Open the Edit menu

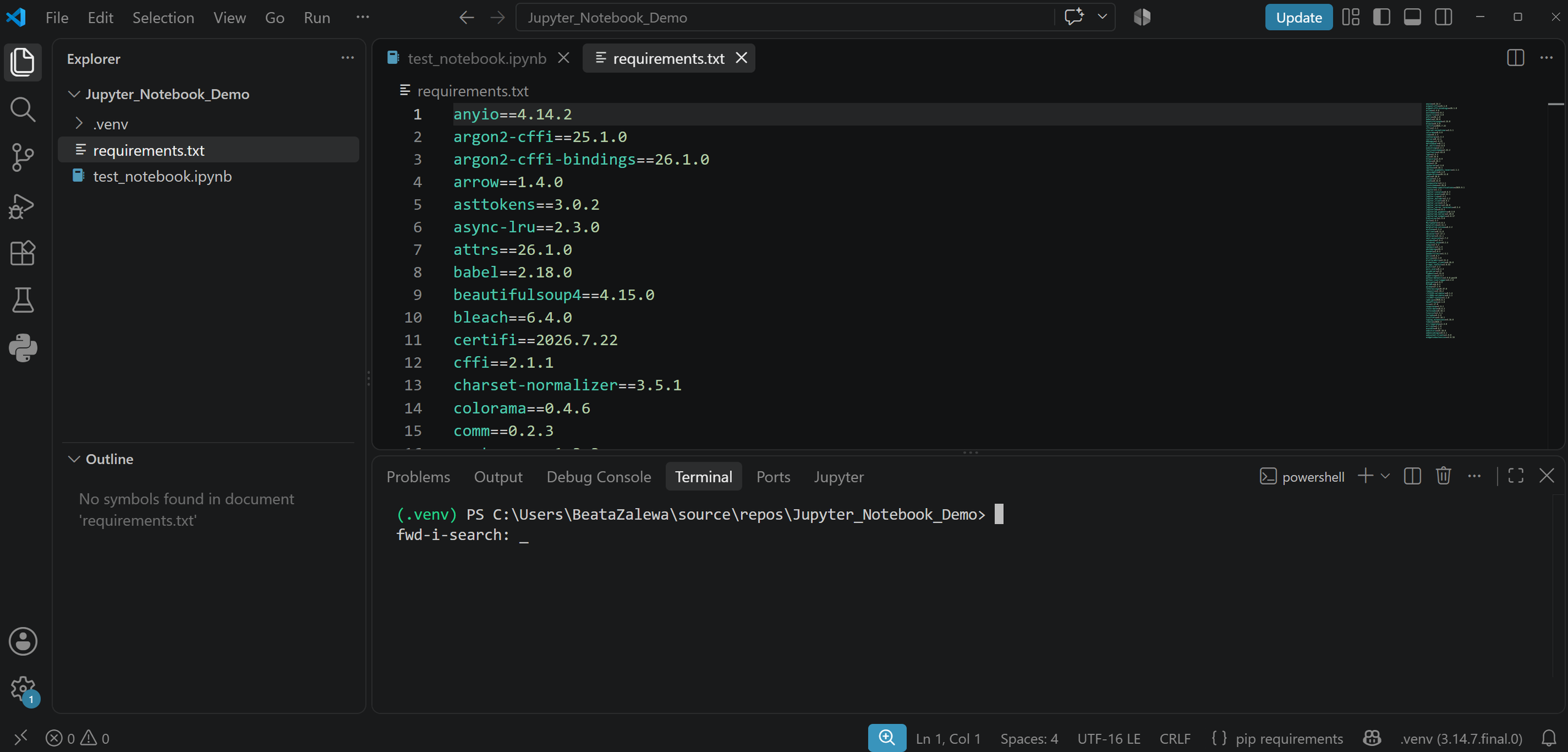point(100,17)
